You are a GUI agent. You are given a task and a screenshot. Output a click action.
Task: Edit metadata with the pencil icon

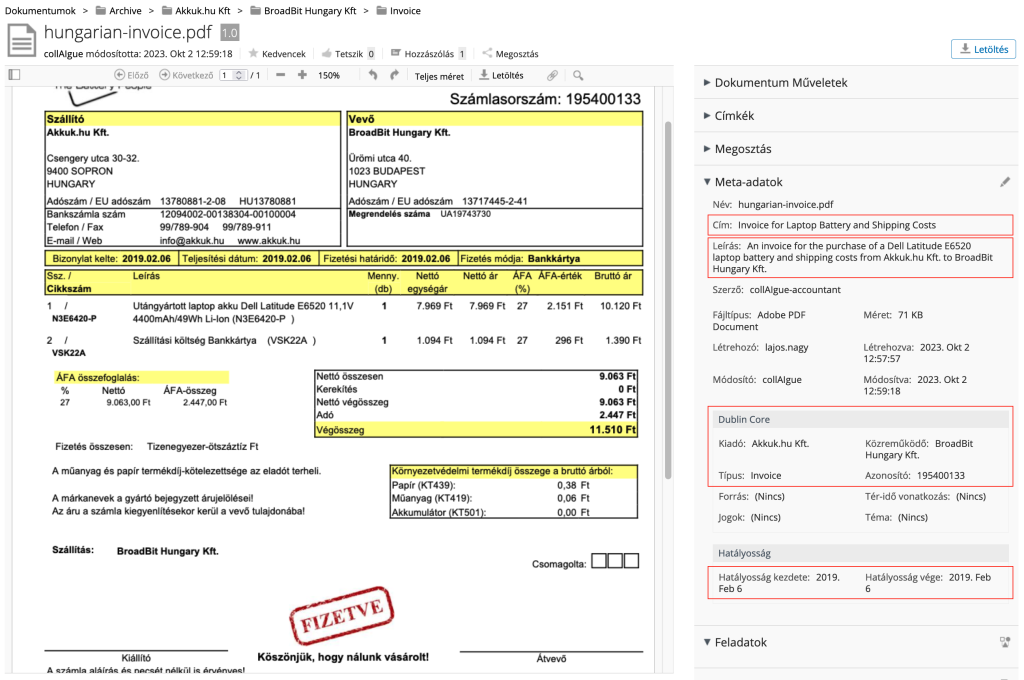[x=1005, y=182]
